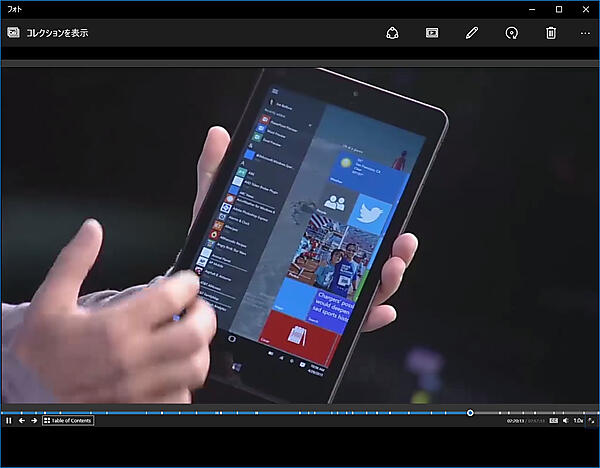Screen dimensions: 600x468
Task: Click the hamburger menu on the tablet screen
Action: pos(275,91)
